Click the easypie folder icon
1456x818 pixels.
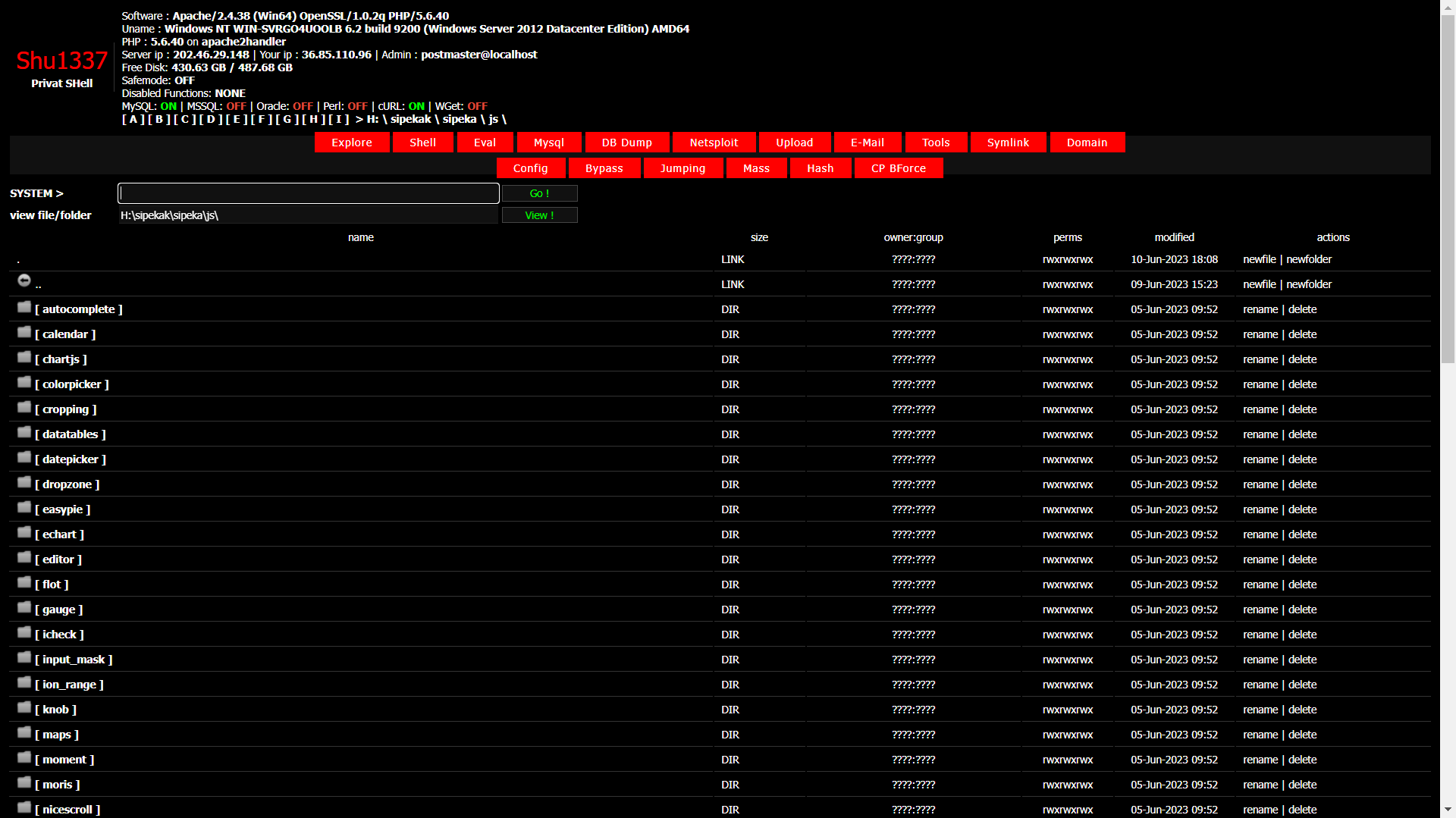pyautogui.click(x=24, y=507)
